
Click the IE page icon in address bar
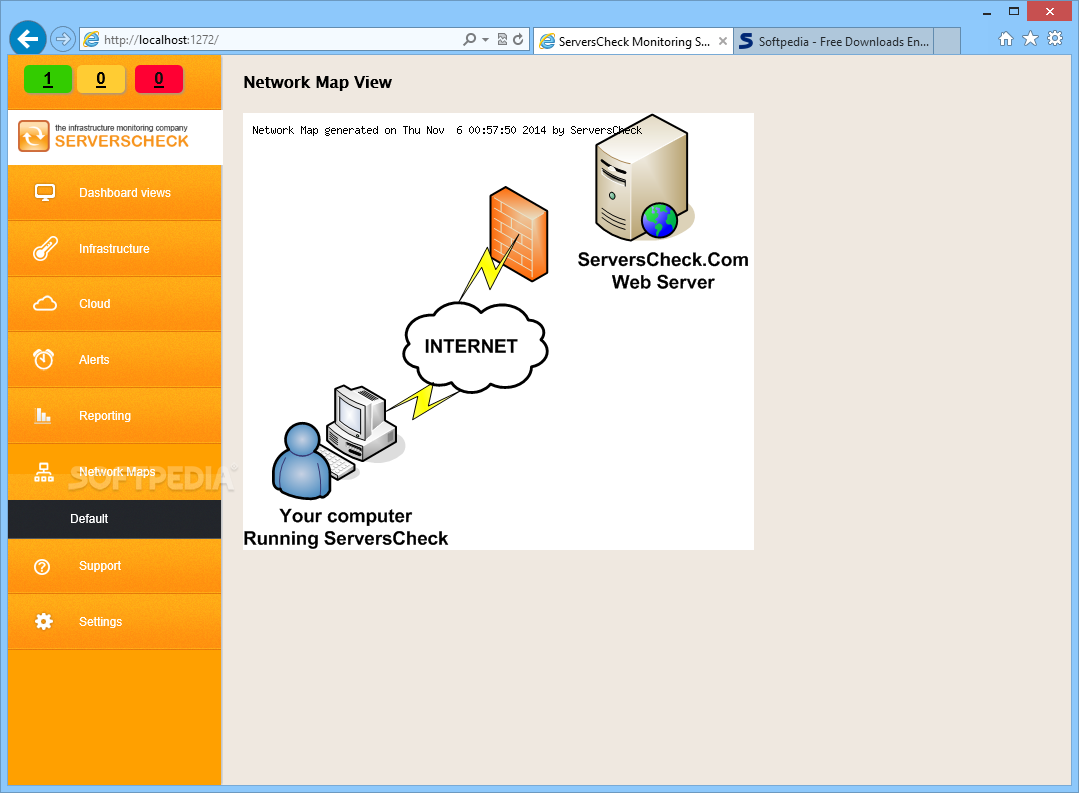tap(91, 40)
